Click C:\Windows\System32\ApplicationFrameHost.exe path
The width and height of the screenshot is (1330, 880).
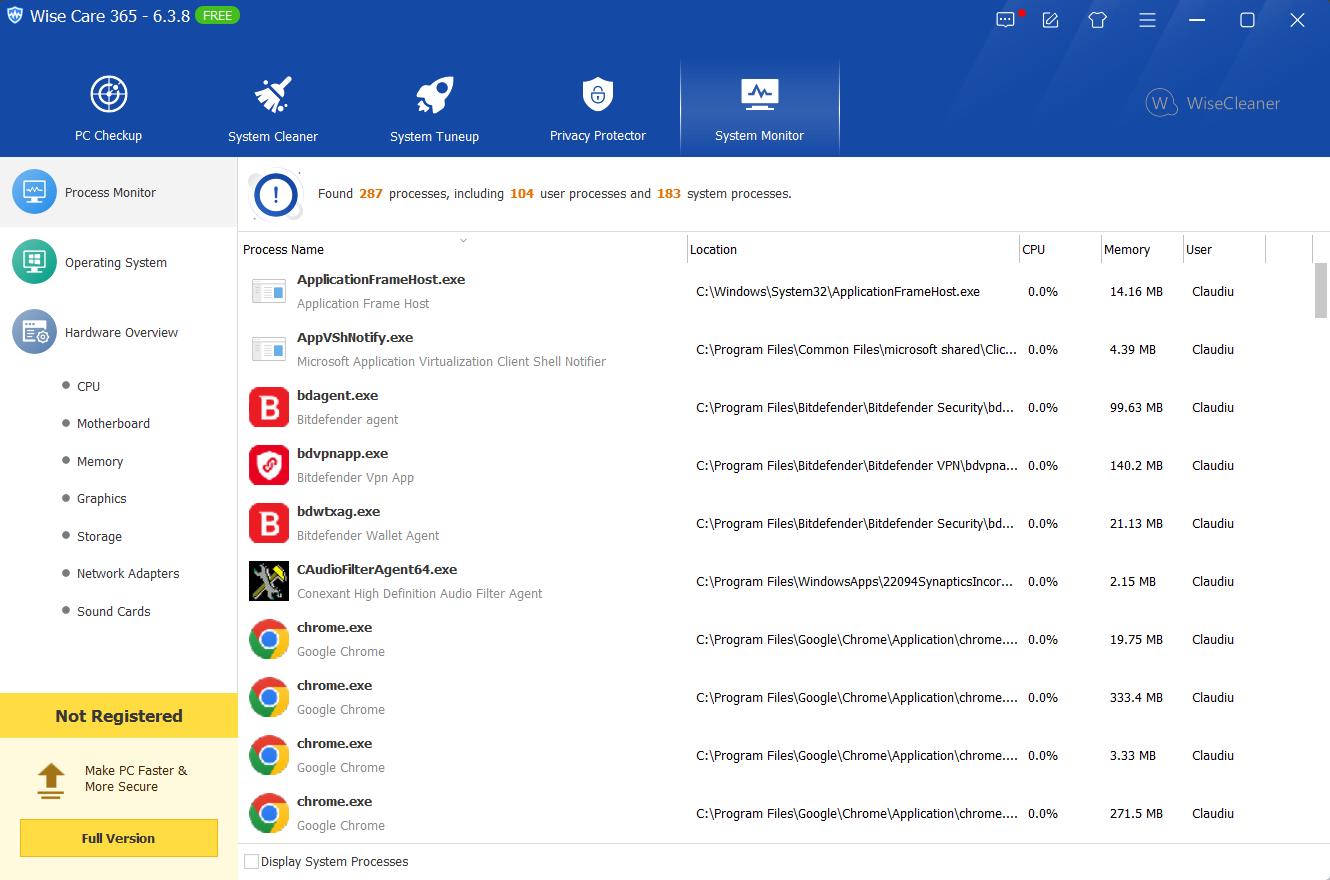838,291
